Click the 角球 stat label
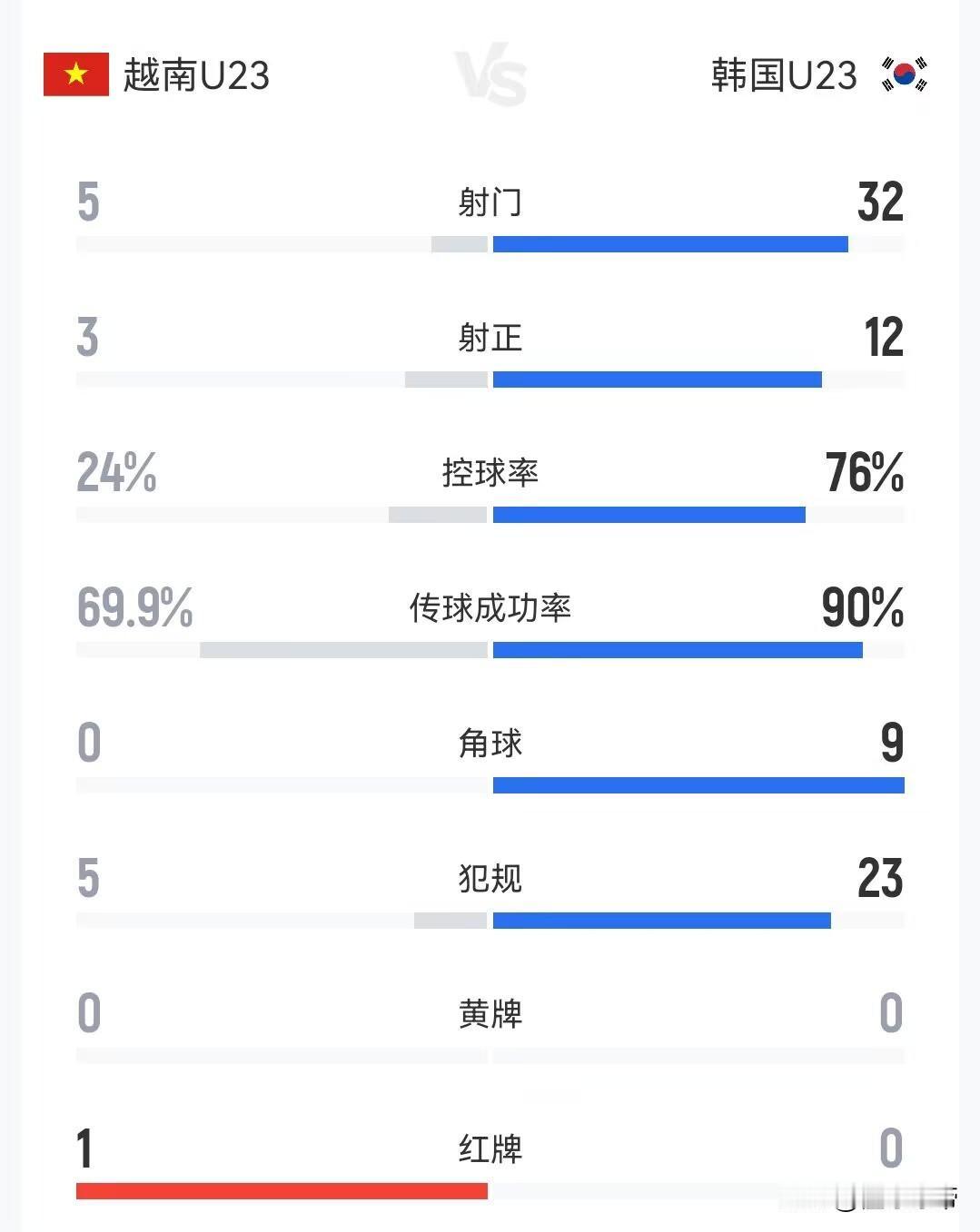 pos(490,743)
